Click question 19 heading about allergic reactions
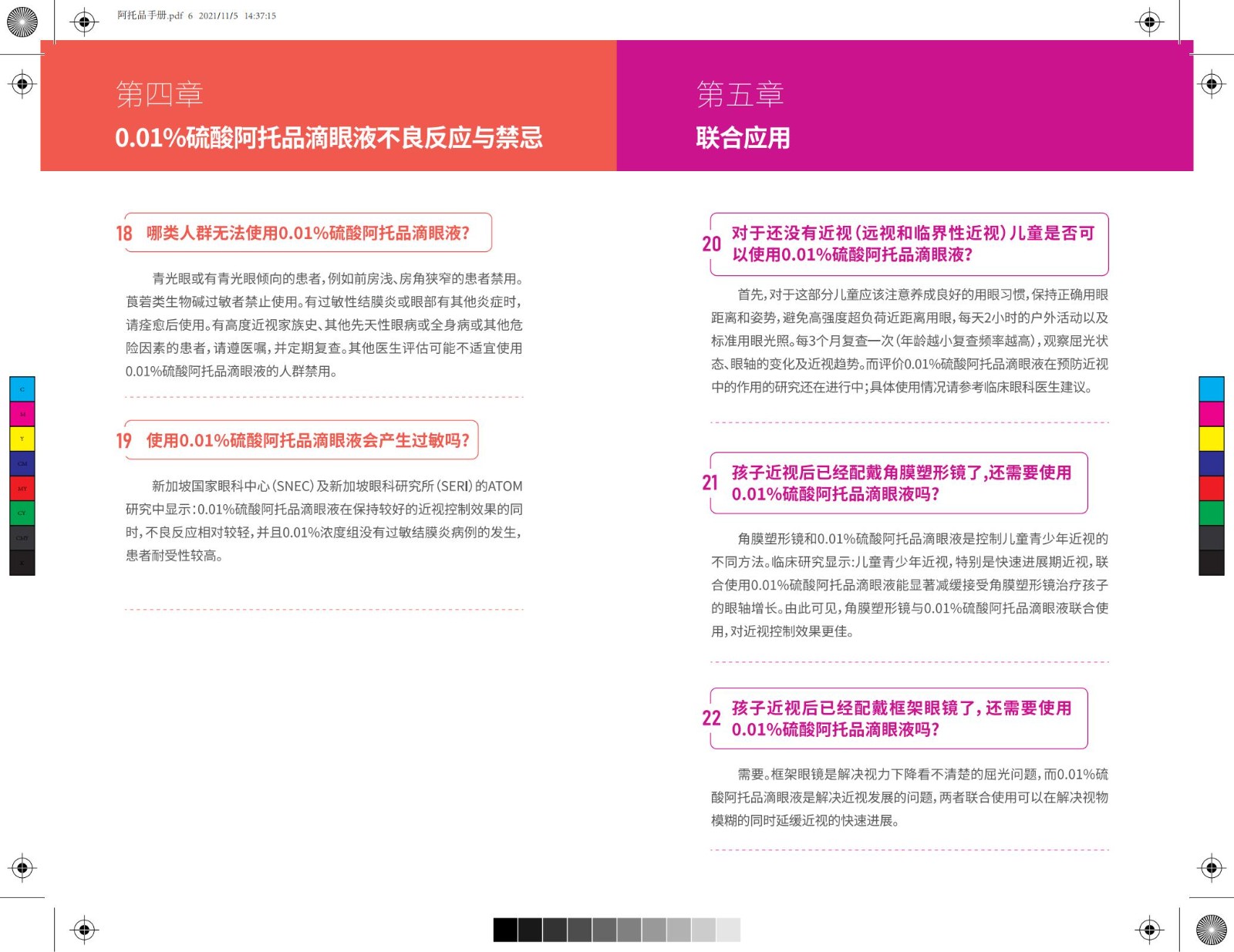This screenshot has width=1234, height=952. [x=308, y=440]
